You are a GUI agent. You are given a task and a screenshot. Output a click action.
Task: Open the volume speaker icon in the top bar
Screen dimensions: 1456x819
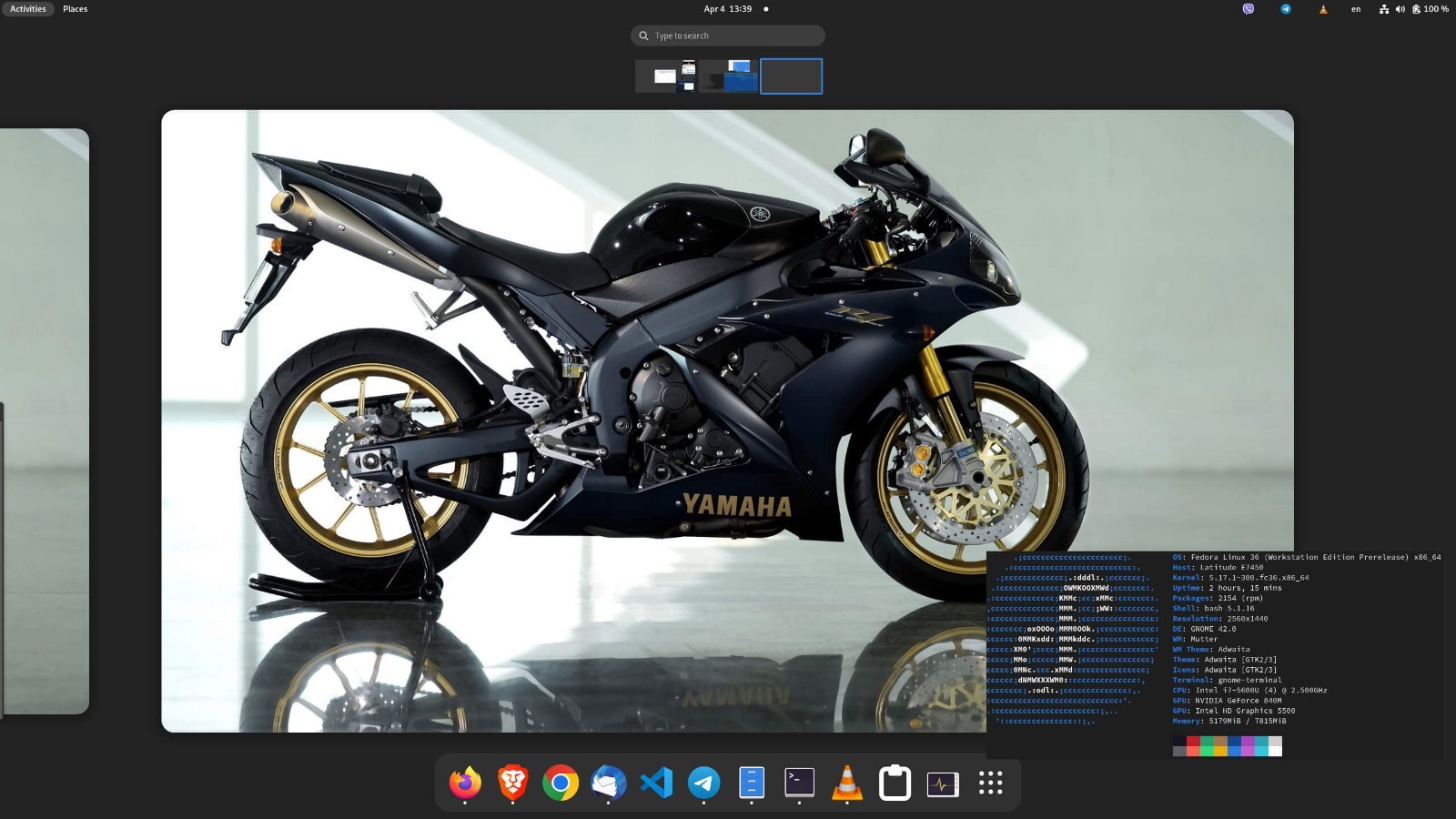click(1400, 9)
